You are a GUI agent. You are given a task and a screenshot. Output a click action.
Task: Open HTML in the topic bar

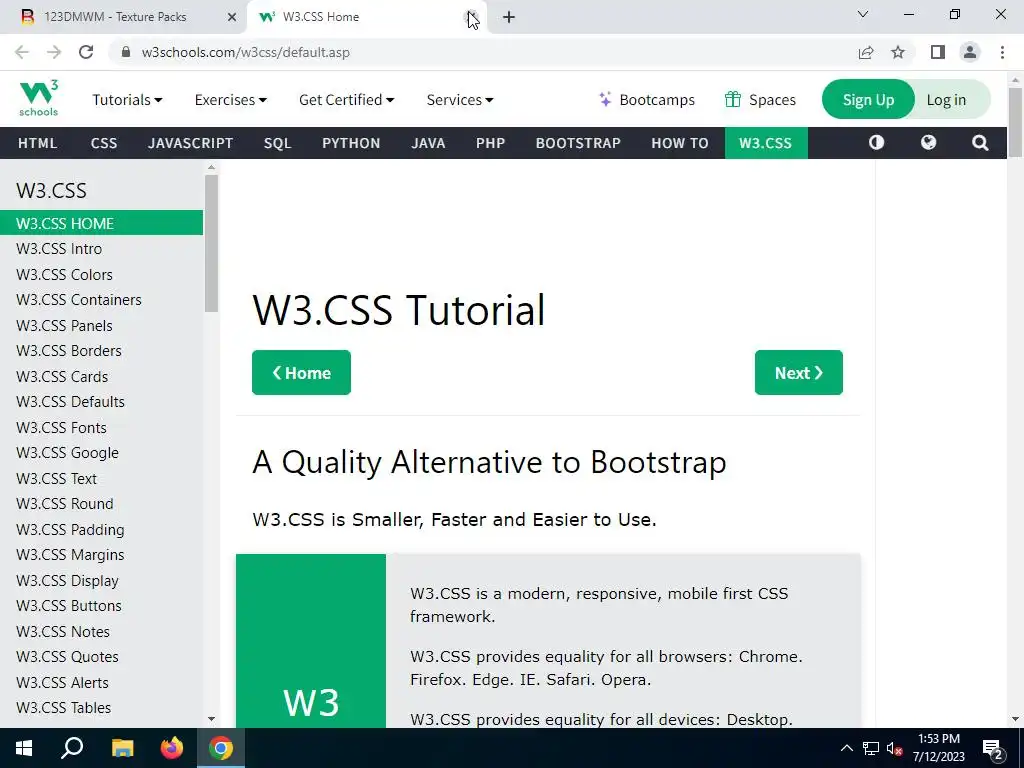[37, 143]
